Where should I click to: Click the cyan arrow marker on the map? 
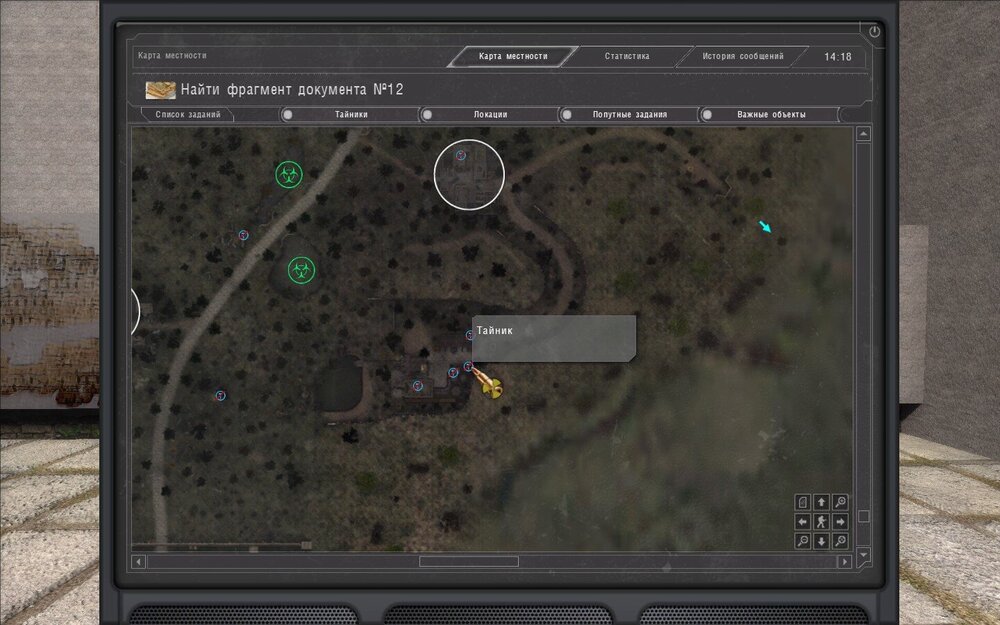tap(765, 226)
